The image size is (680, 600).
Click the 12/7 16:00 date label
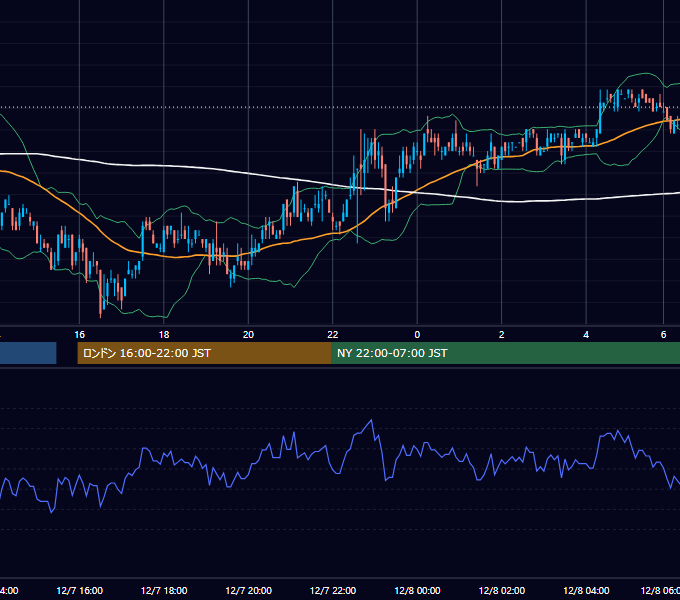tap(79, 590)
